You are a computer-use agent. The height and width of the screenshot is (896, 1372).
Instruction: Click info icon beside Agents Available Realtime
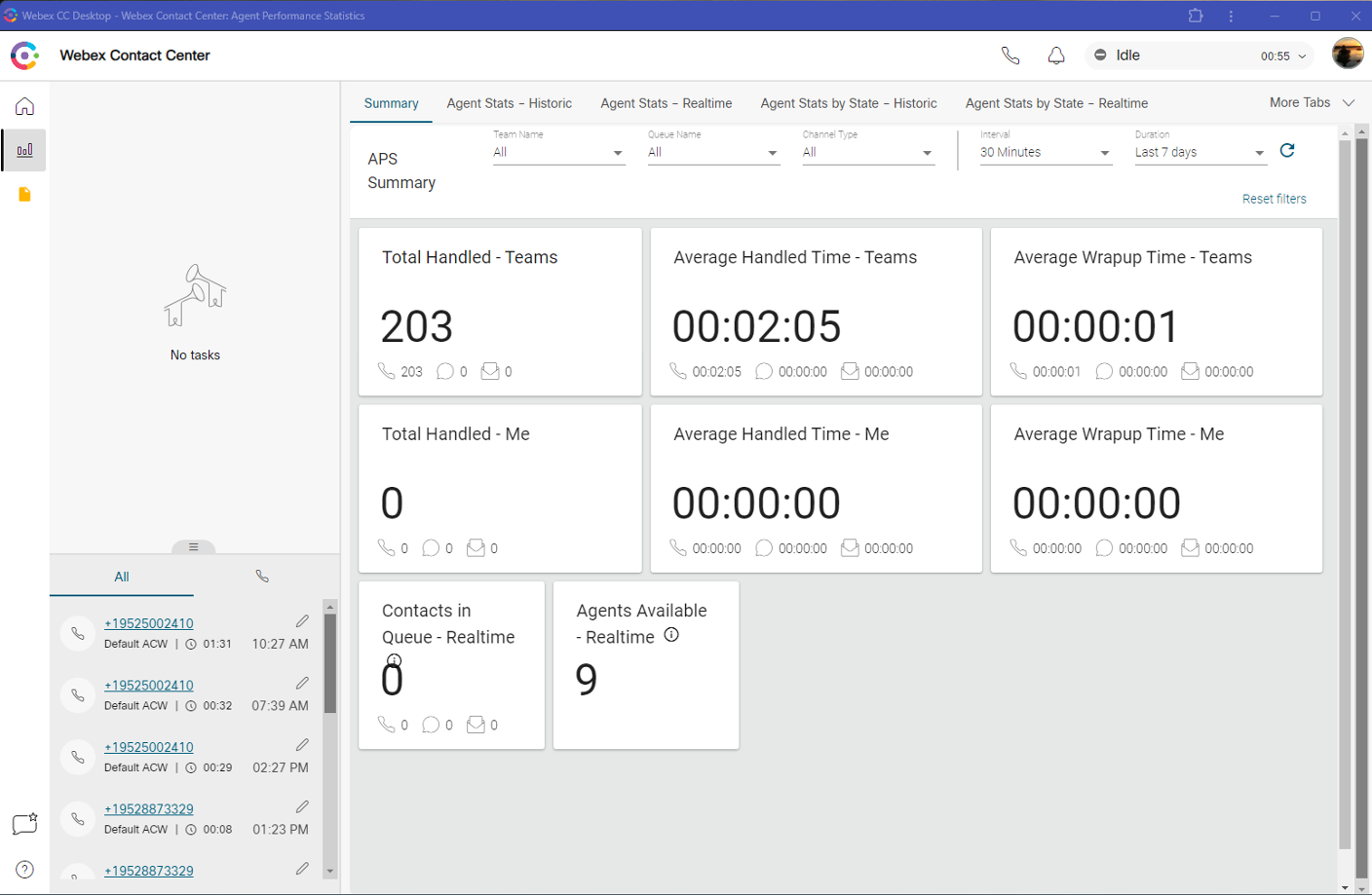click(671, 635)
